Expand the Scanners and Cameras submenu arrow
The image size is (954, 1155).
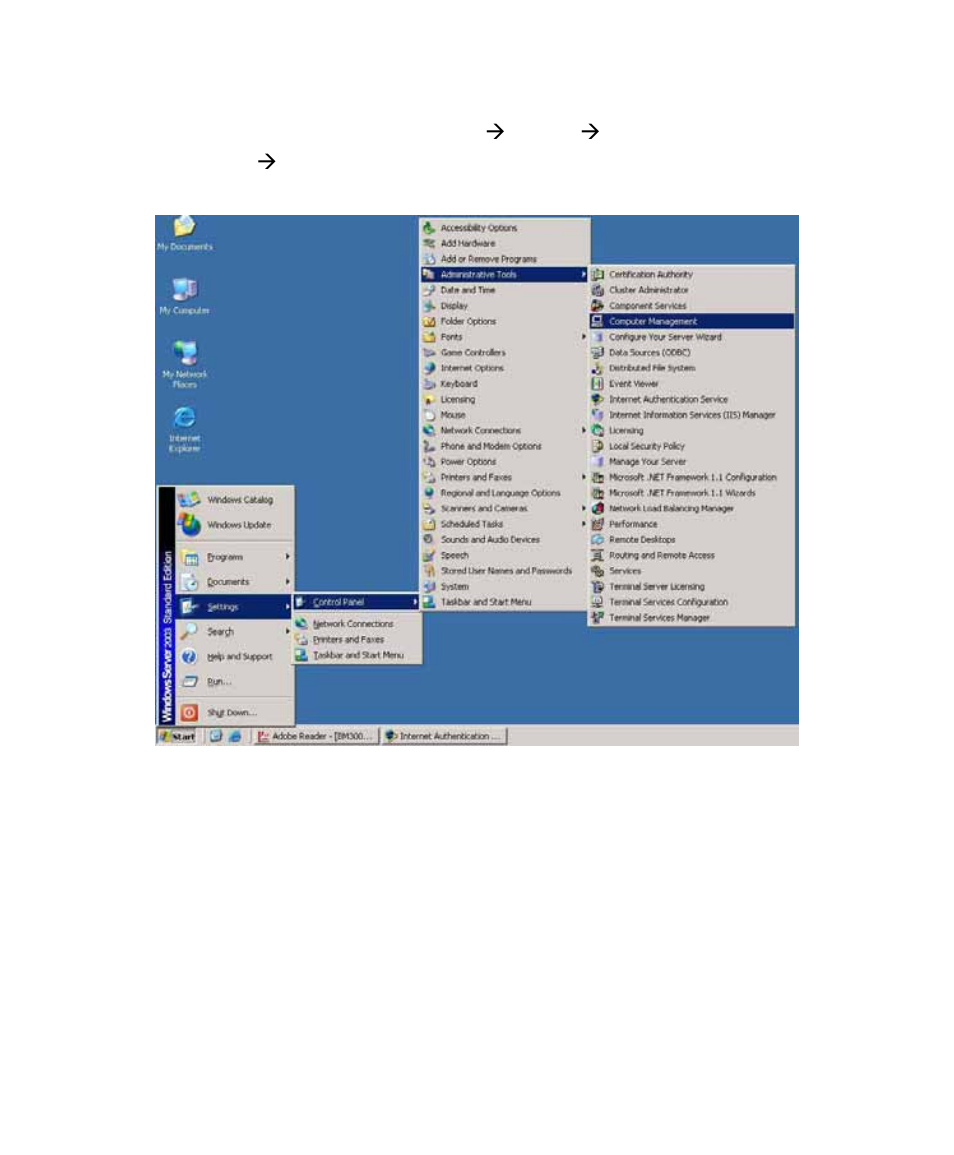(x=583, y=508)
